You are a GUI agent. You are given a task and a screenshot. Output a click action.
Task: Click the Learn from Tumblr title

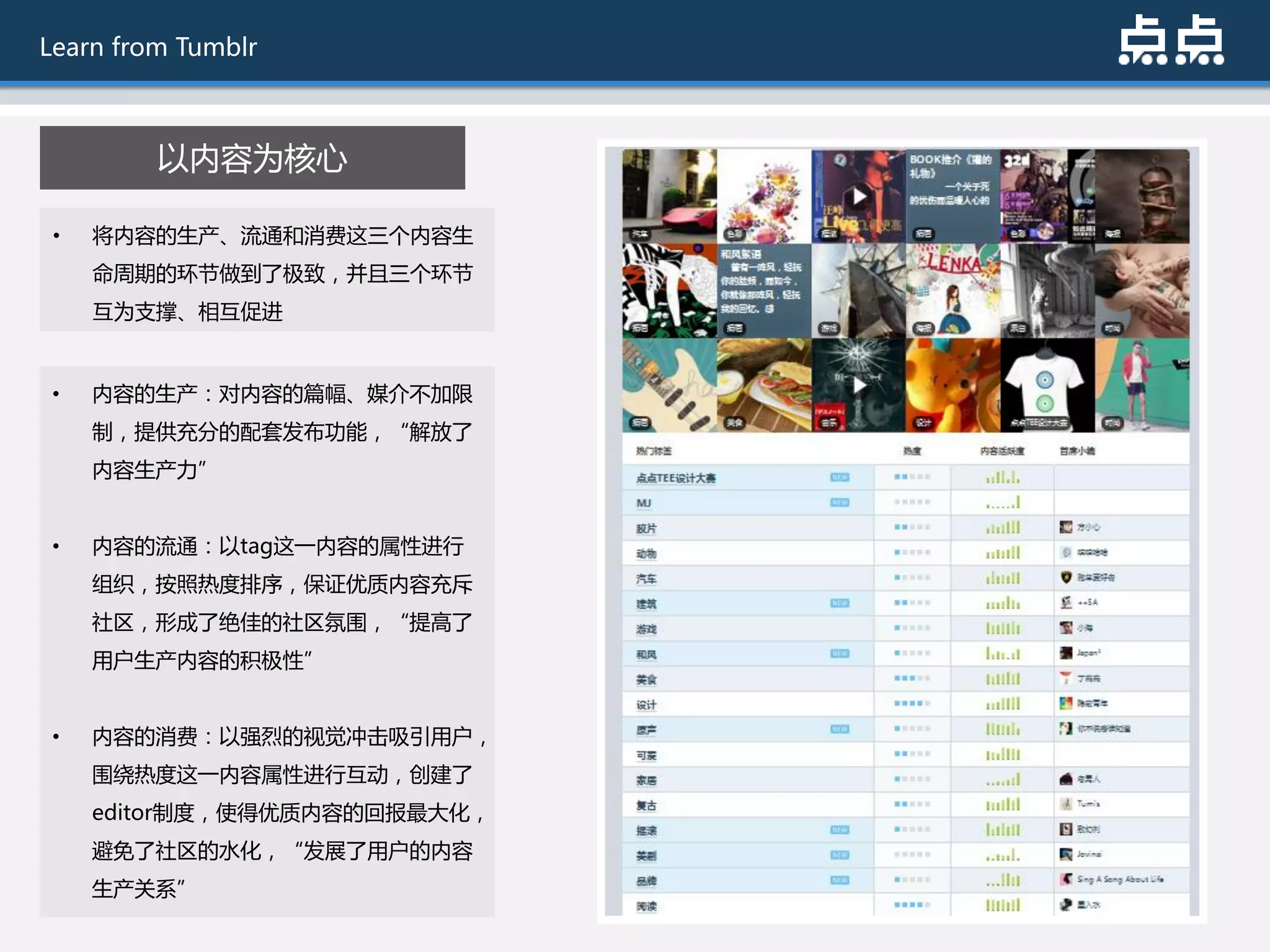148,47
